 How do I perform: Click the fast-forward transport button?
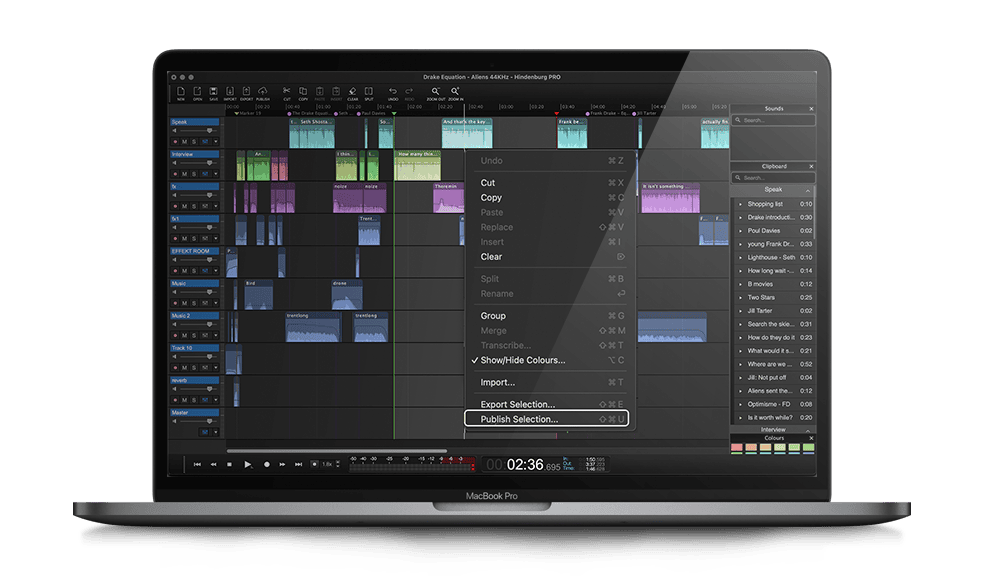coord(282,464)
